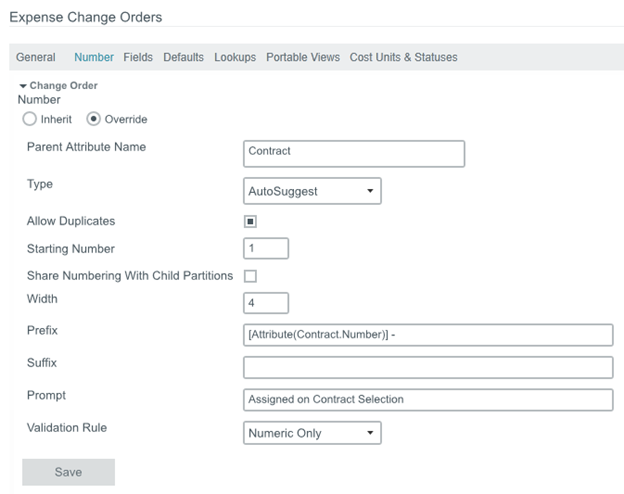Select the Inherit radio option
Screen dimensions: 624x494
(x=30, y=119)
